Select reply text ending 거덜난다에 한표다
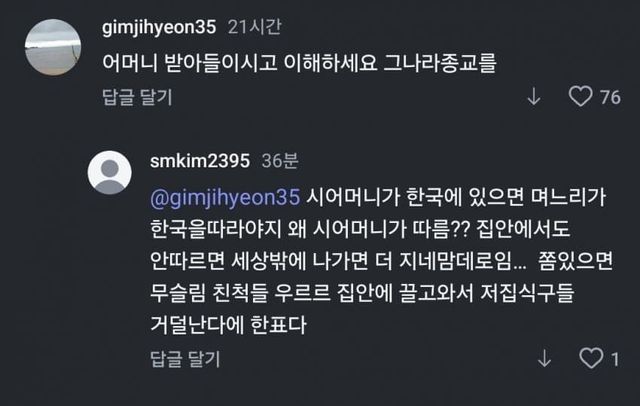640x406 pixels. (x=228, y=325)
